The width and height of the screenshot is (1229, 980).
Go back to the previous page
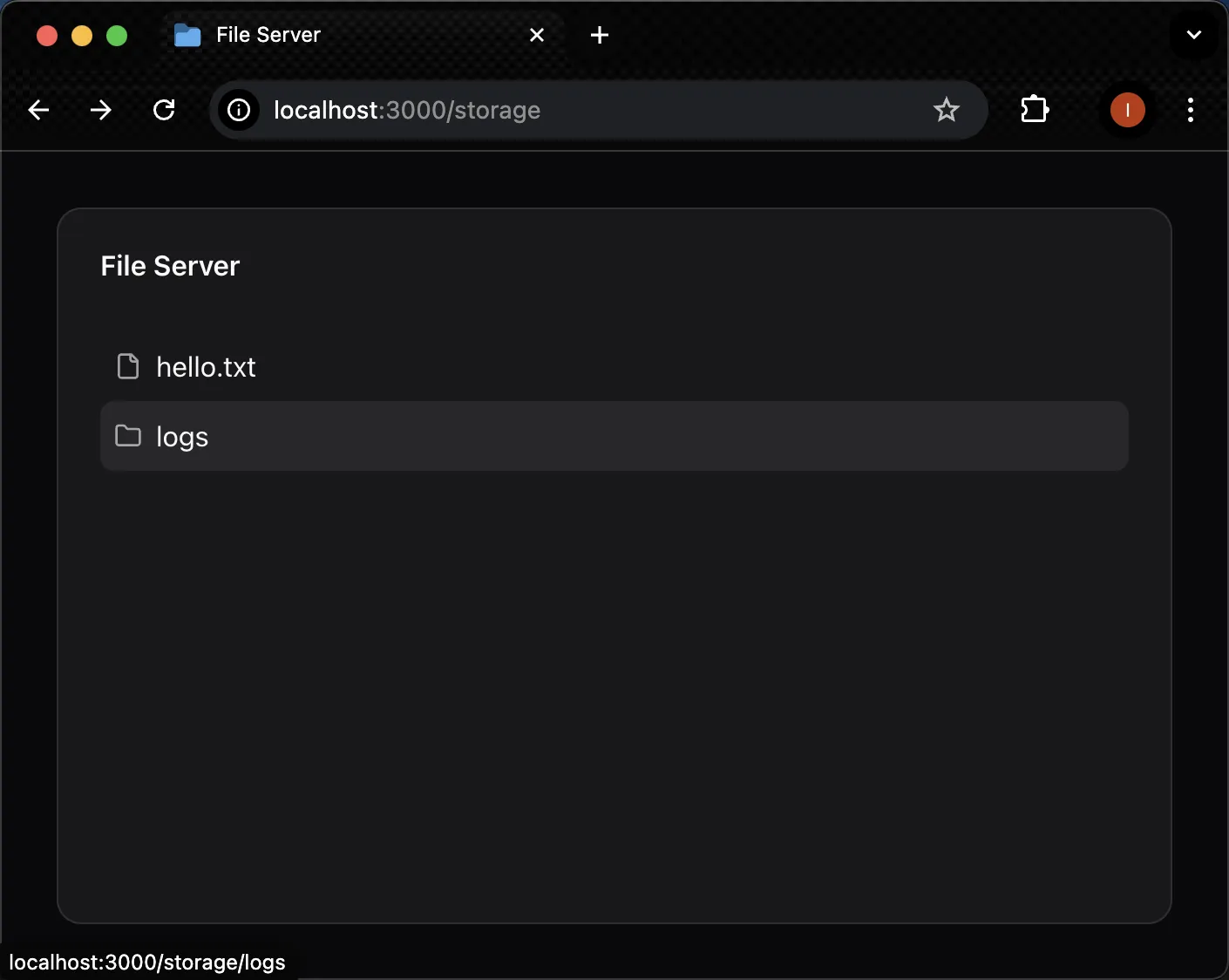38,110
